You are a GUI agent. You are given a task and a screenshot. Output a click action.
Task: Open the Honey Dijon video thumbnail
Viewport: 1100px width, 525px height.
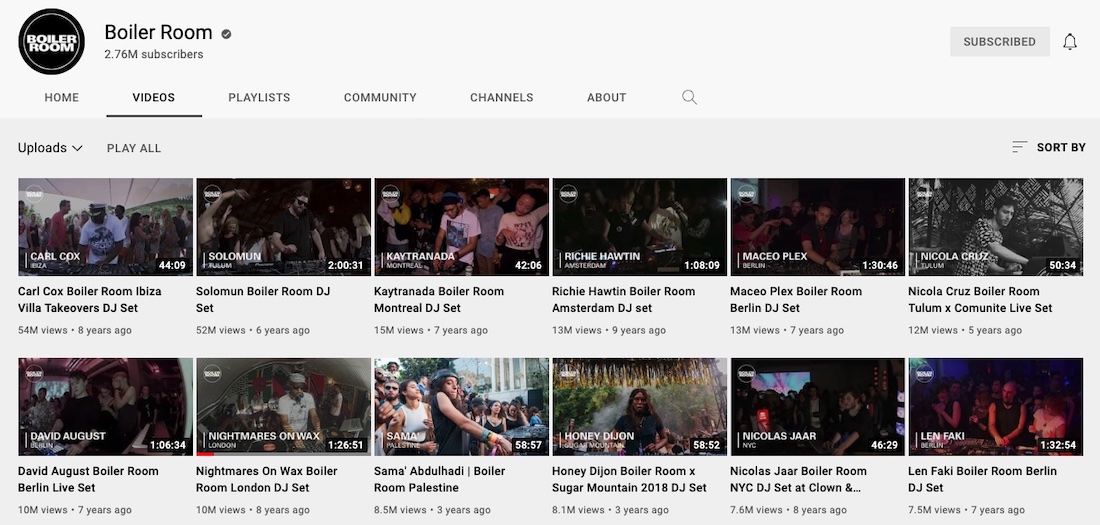[639, 406]
